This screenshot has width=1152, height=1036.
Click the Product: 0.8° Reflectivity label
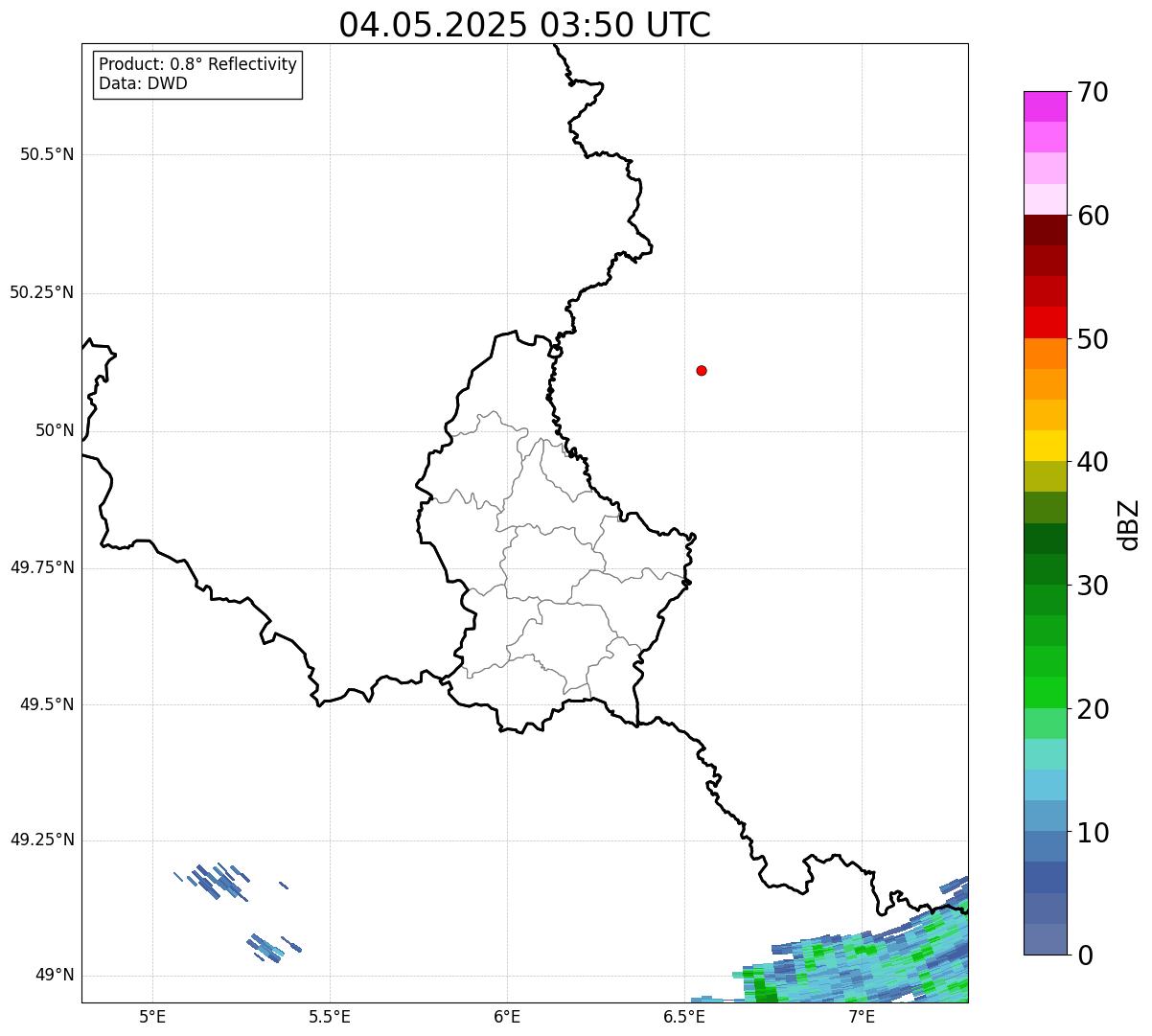198,64
